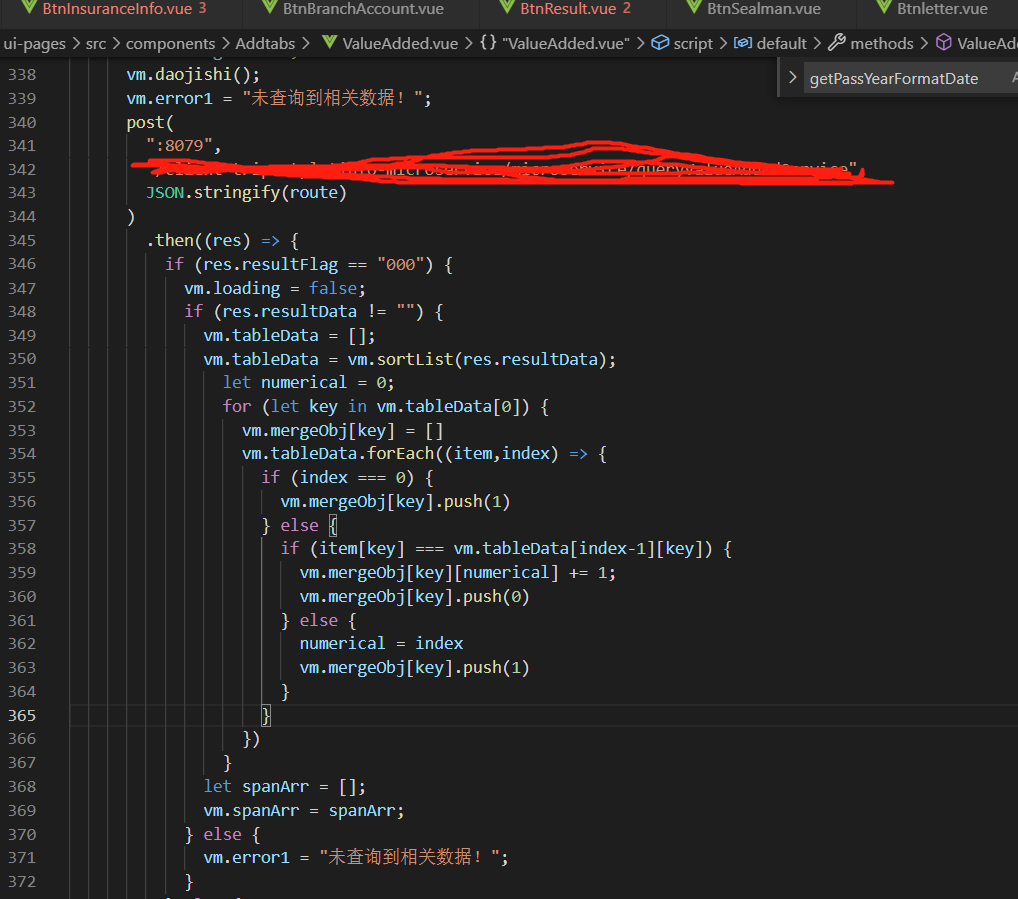Click vm.error1 assignment on line 339
The image size is (1018, 899).
tap(279, 98)
